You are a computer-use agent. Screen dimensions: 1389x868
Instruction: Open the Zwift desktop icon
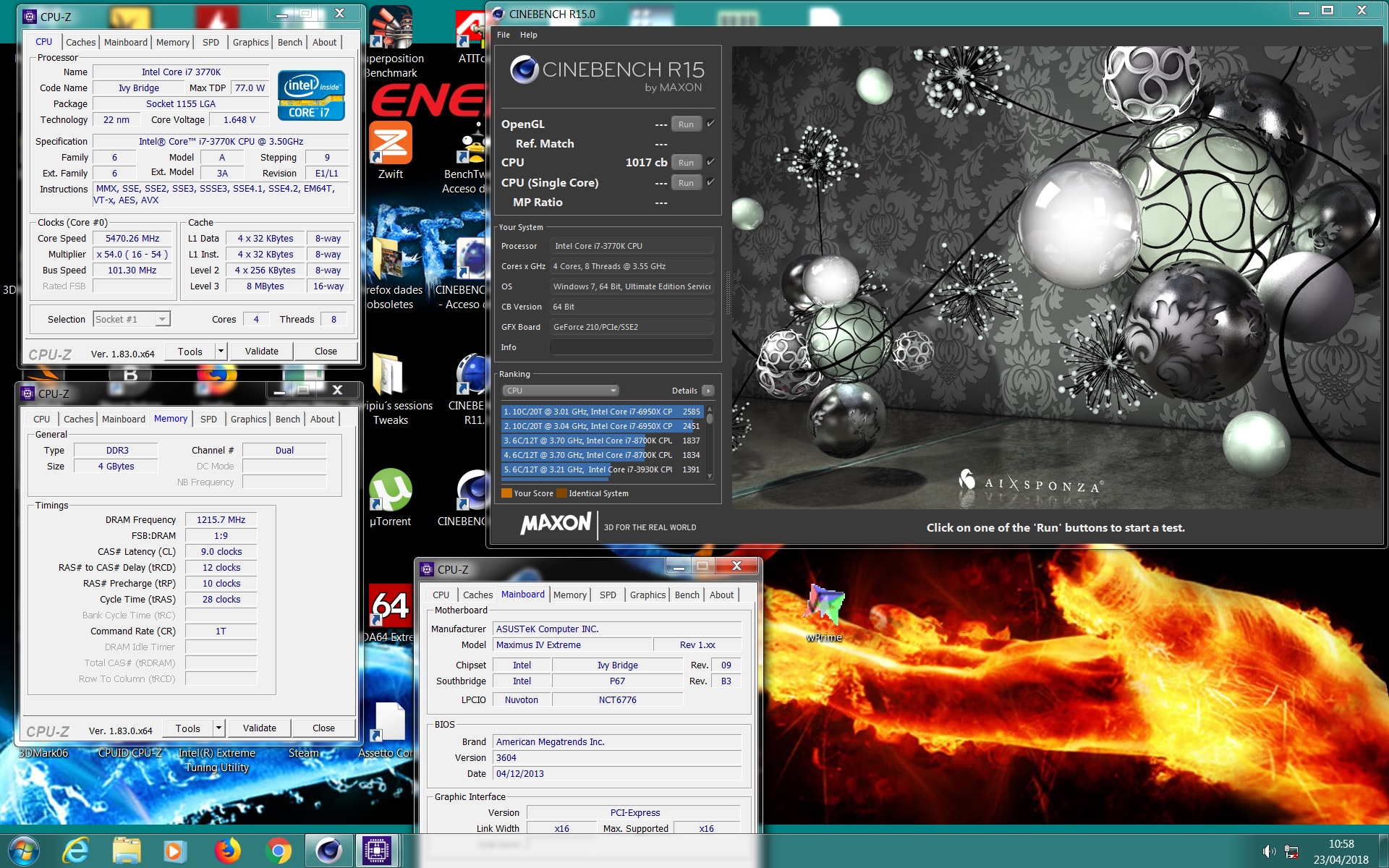(391, 150)
